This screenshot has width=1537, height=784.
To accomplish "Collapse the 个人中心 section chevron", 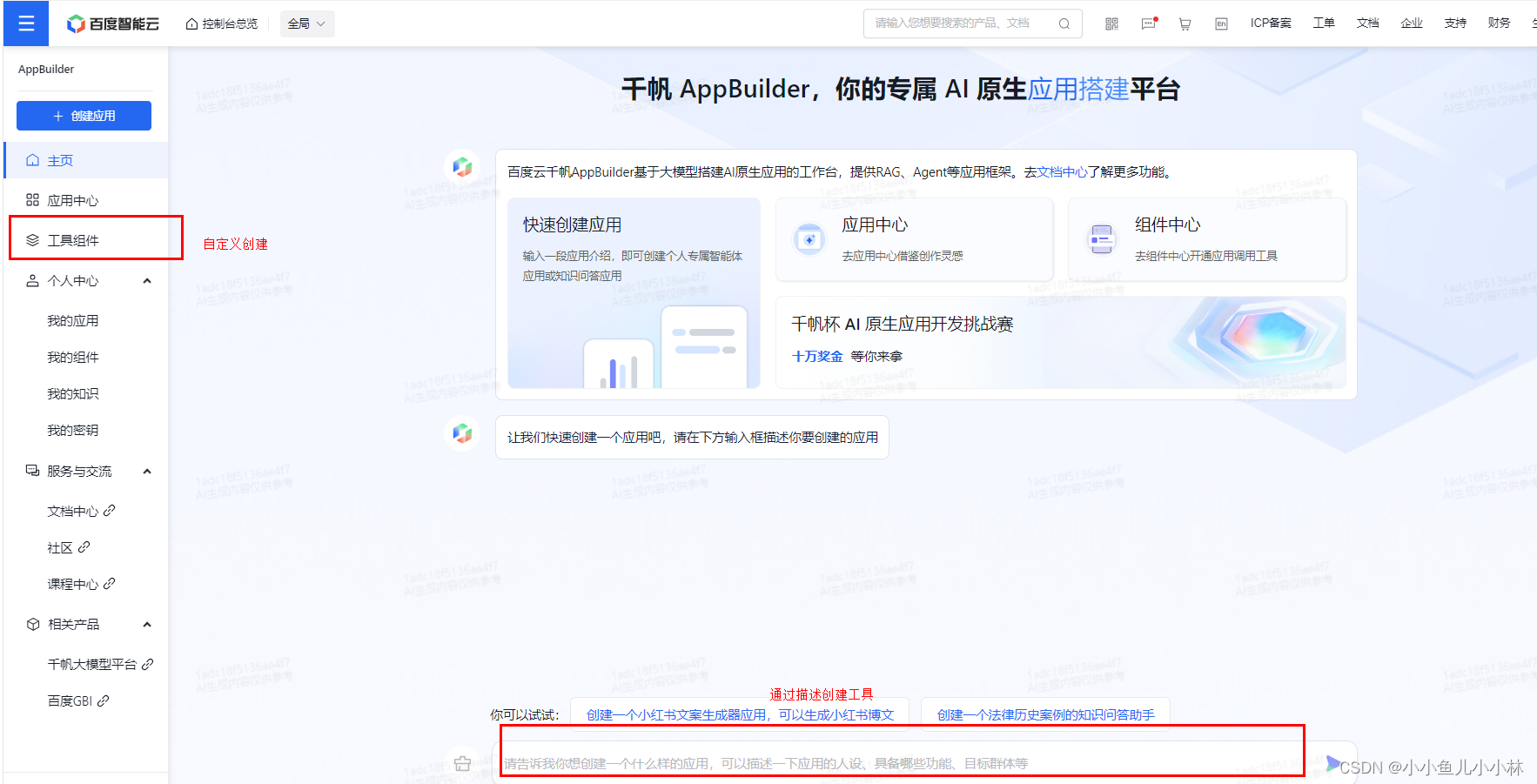I will 147,280.
